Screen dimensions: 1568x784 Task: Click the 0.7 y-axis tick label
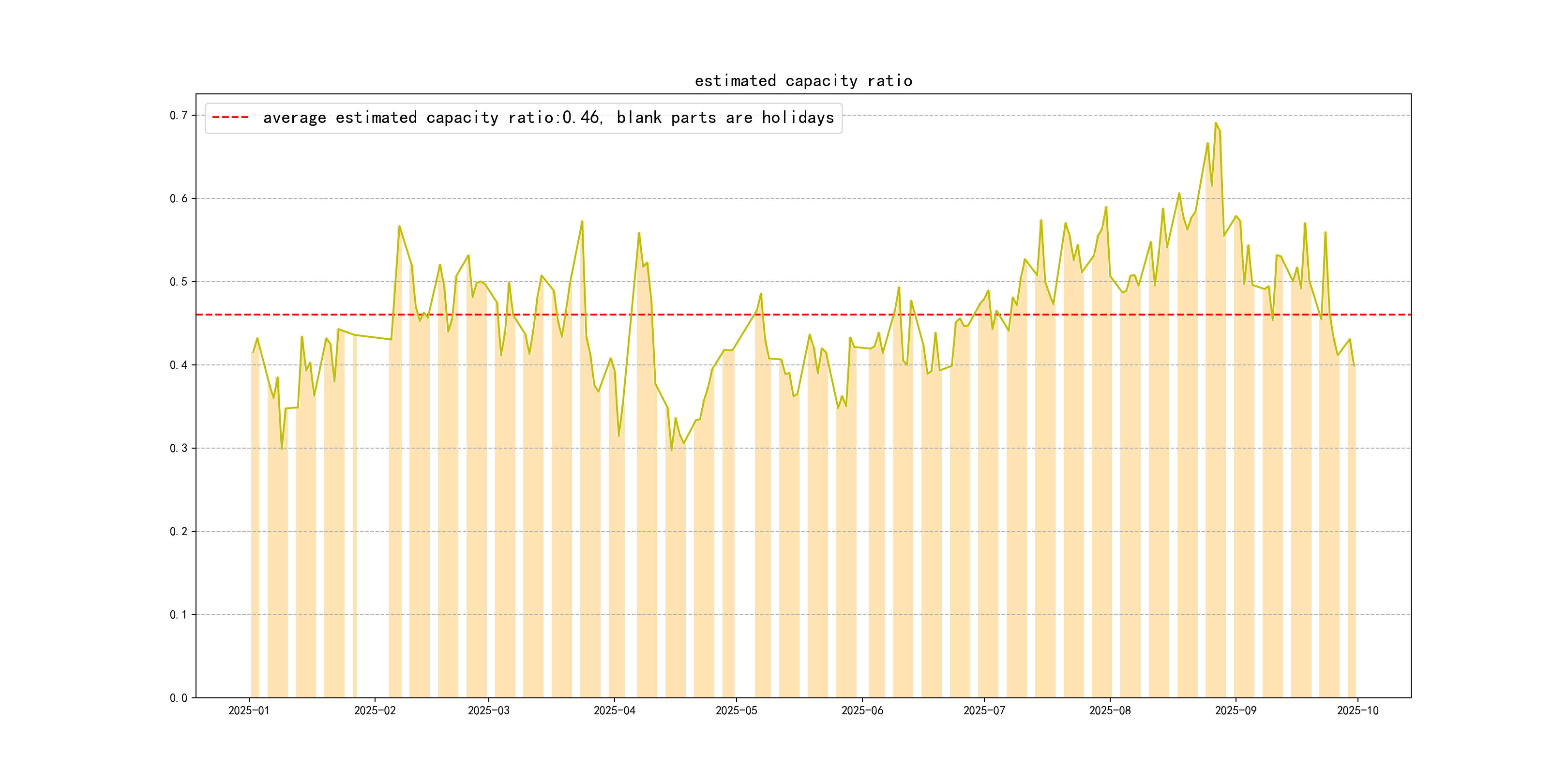coord(179,115)
